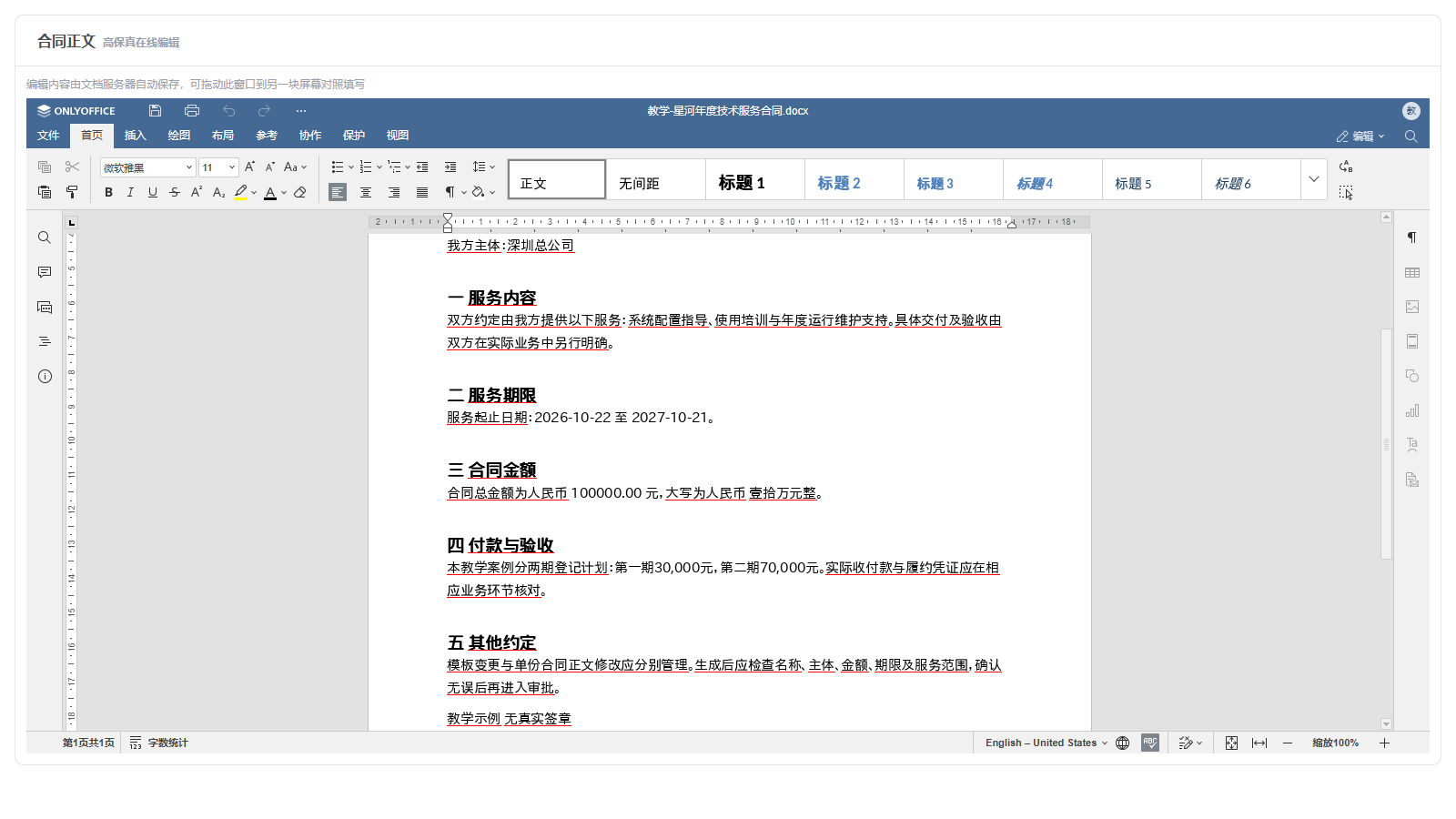
Task: Undo the last action
Action: (228, 111)
